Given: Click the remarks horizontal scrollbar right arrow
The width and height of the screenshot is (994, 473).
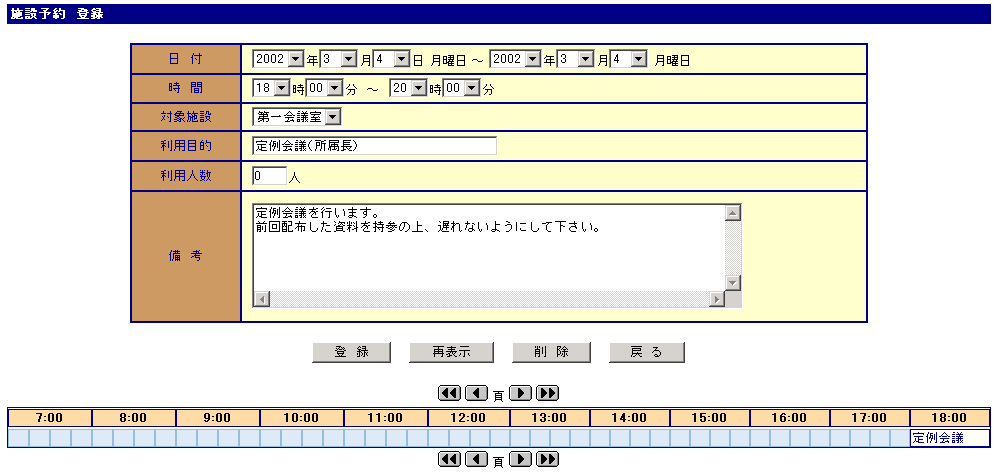Looking at the screenshot, I should pos(717,299).
